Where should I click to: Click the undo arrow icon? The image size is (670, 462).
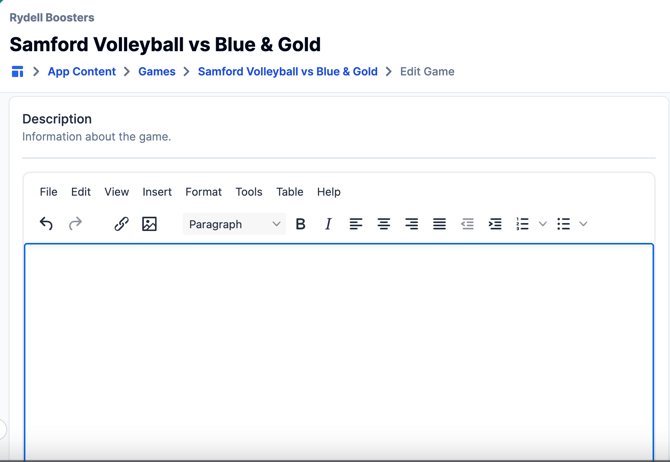[x=46, y=224]
